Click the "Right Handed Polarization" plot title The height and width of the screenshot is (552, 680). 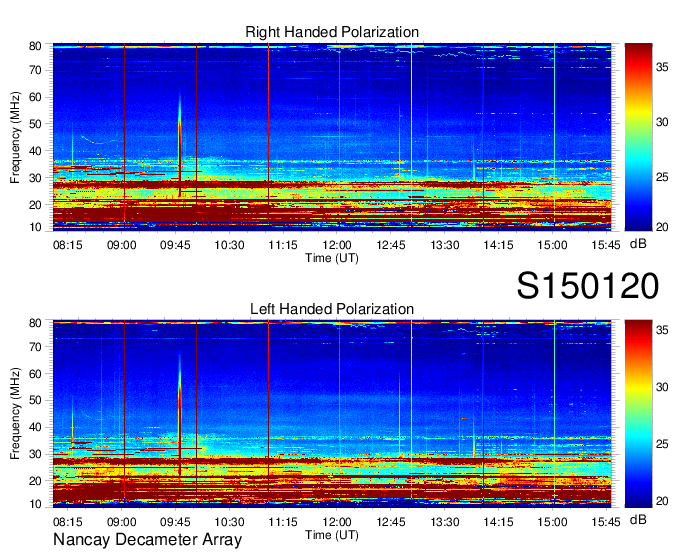332,32
